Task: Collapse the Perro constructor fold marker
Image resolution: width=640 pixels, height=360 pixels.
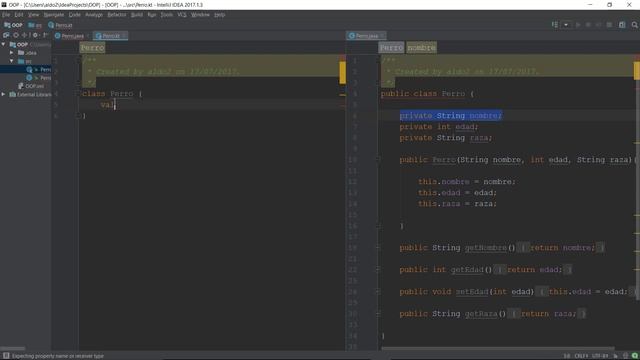Action: pyautogui.click(x=378, y=160)
